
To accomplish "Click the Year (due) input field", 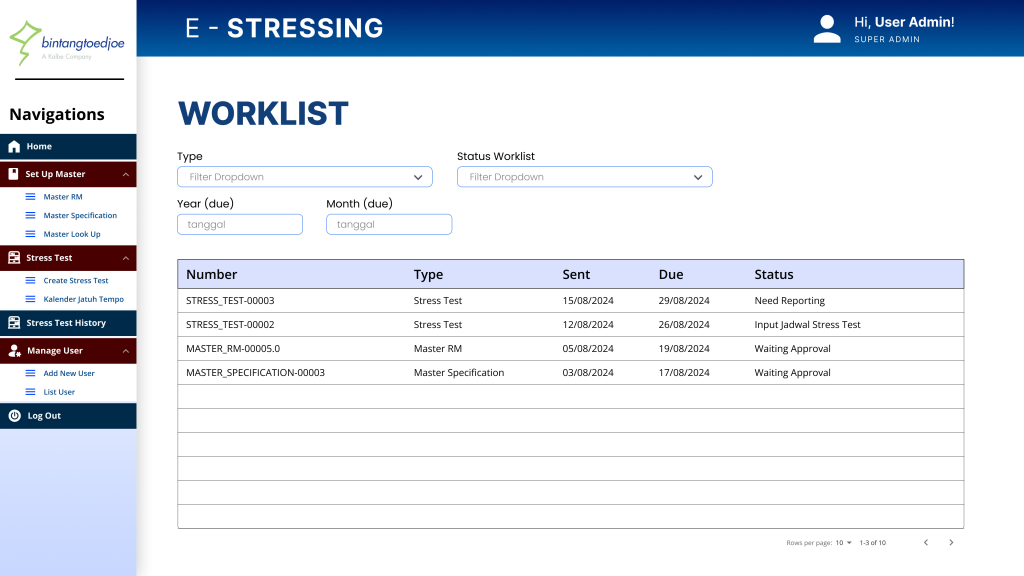I will pyautogui.click(x=240, y=224).
